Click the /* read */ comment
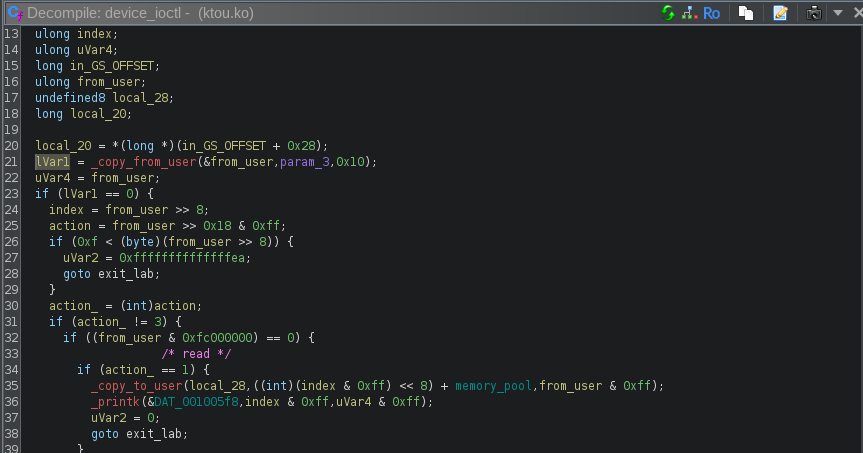 click(196, 354)
